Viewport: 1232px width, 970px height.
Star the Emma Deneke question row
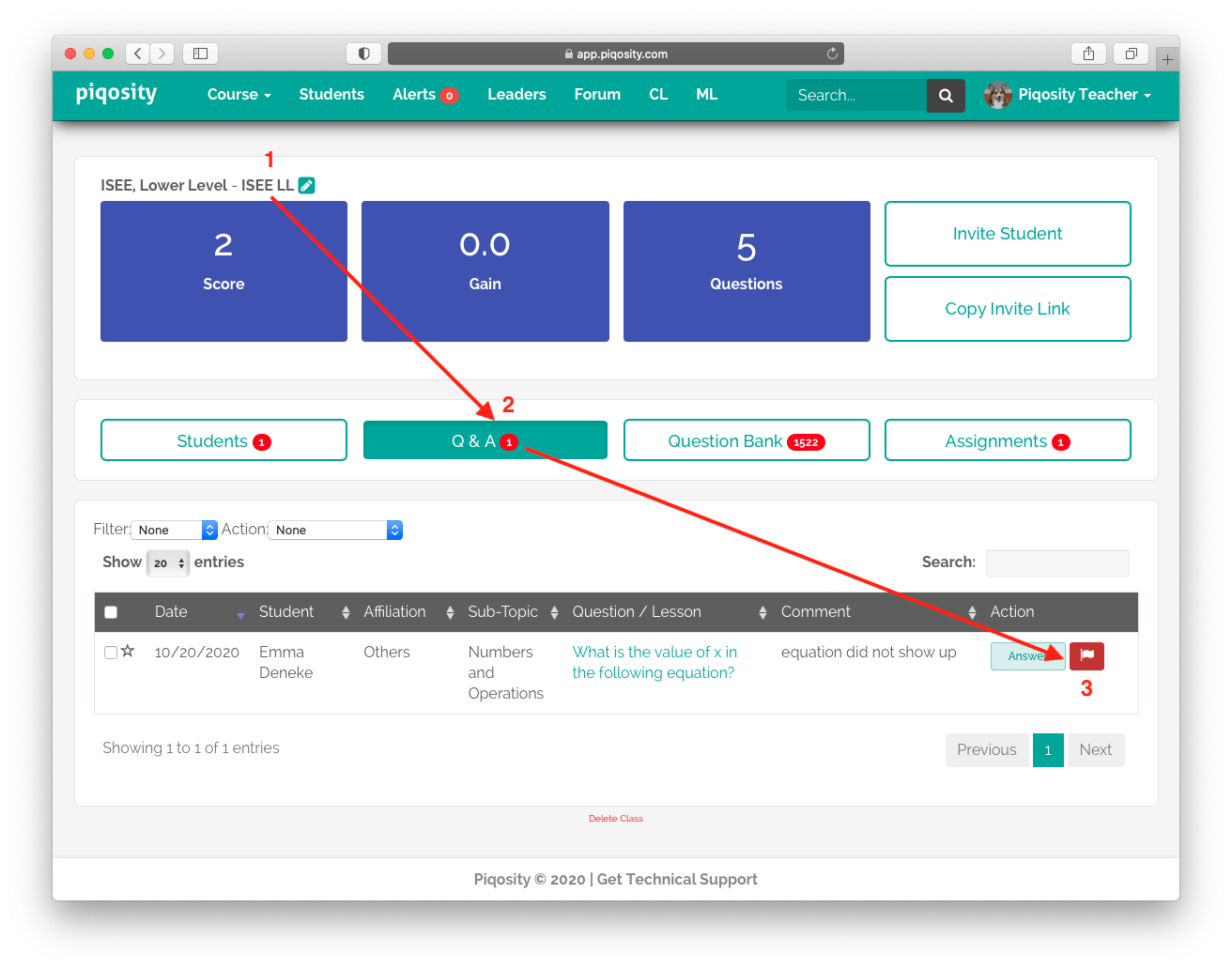(x=128, y=651)
